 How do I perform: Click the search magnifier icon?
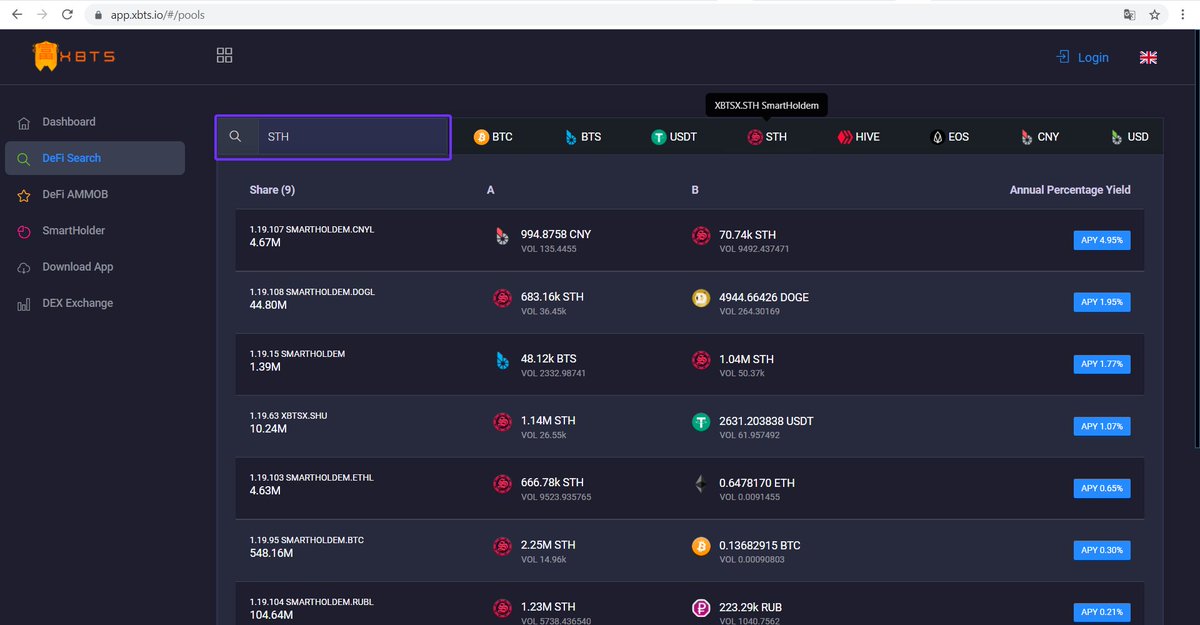tap(236, 136)
